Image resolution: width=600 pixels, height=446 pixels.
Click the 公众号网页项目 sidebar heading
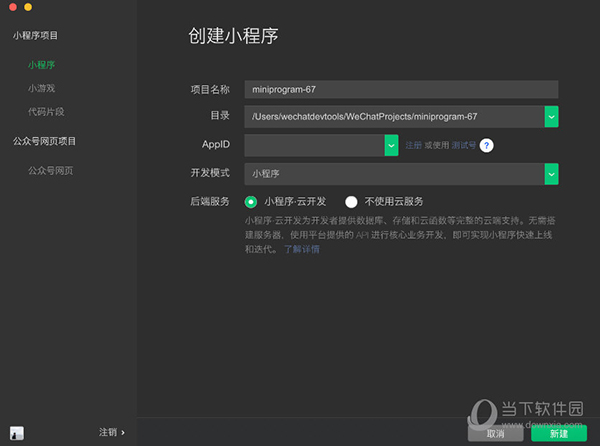tap(44, 141)
